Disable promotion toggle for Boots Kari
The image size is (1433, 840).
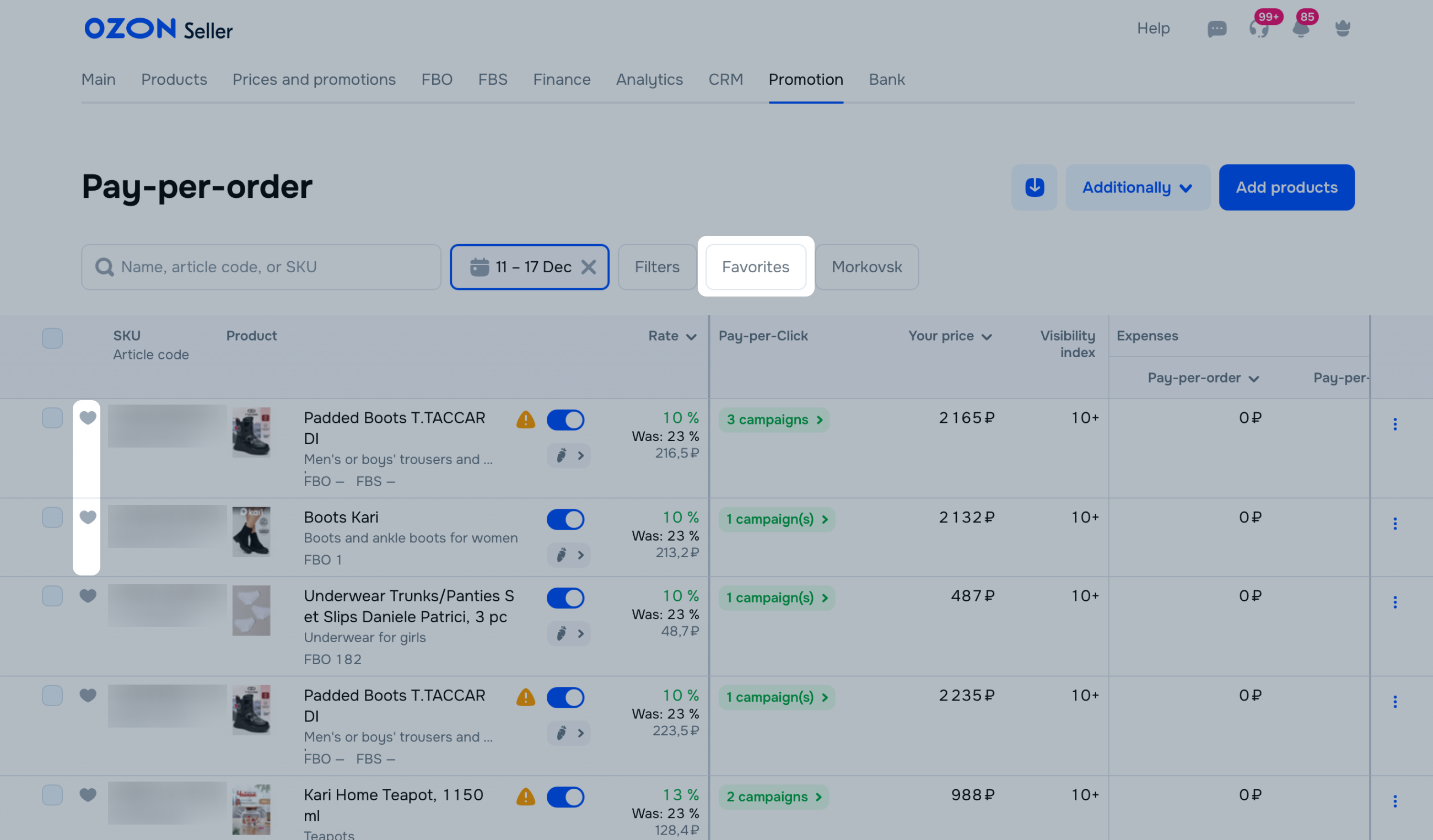(x=565, y=519)
